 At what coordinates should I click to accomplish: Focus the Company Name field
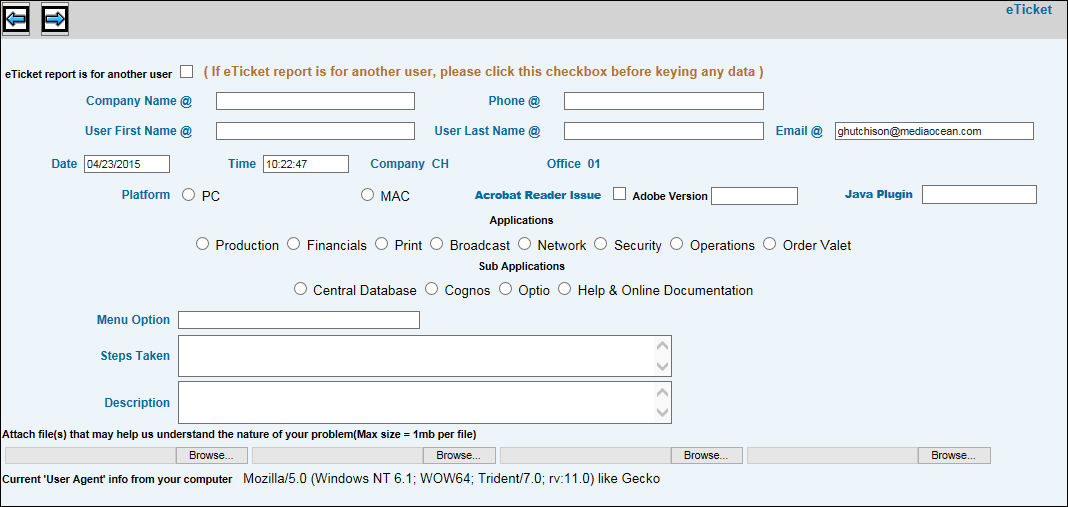315,101
